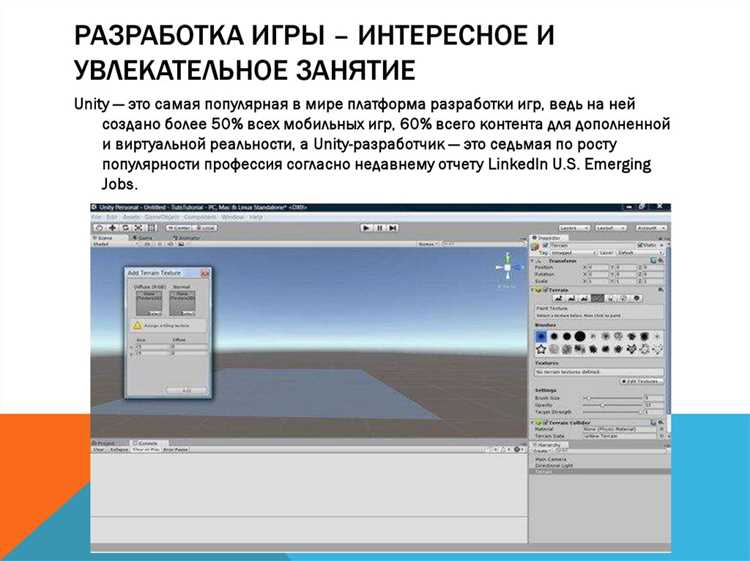
Task: Select the Hand tool in Unity toolbar
Action: (99, 228)
